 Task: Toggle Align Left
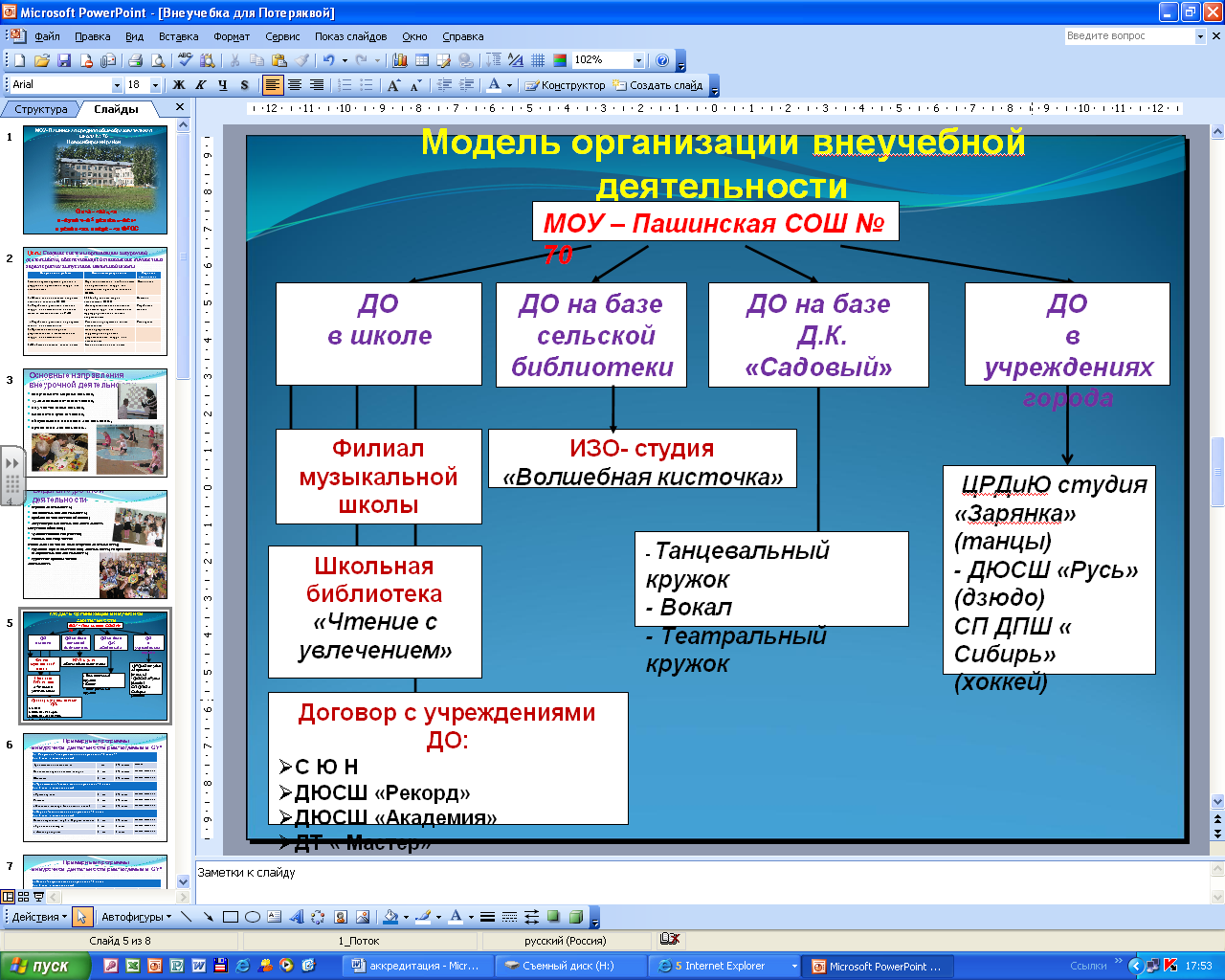273,85
